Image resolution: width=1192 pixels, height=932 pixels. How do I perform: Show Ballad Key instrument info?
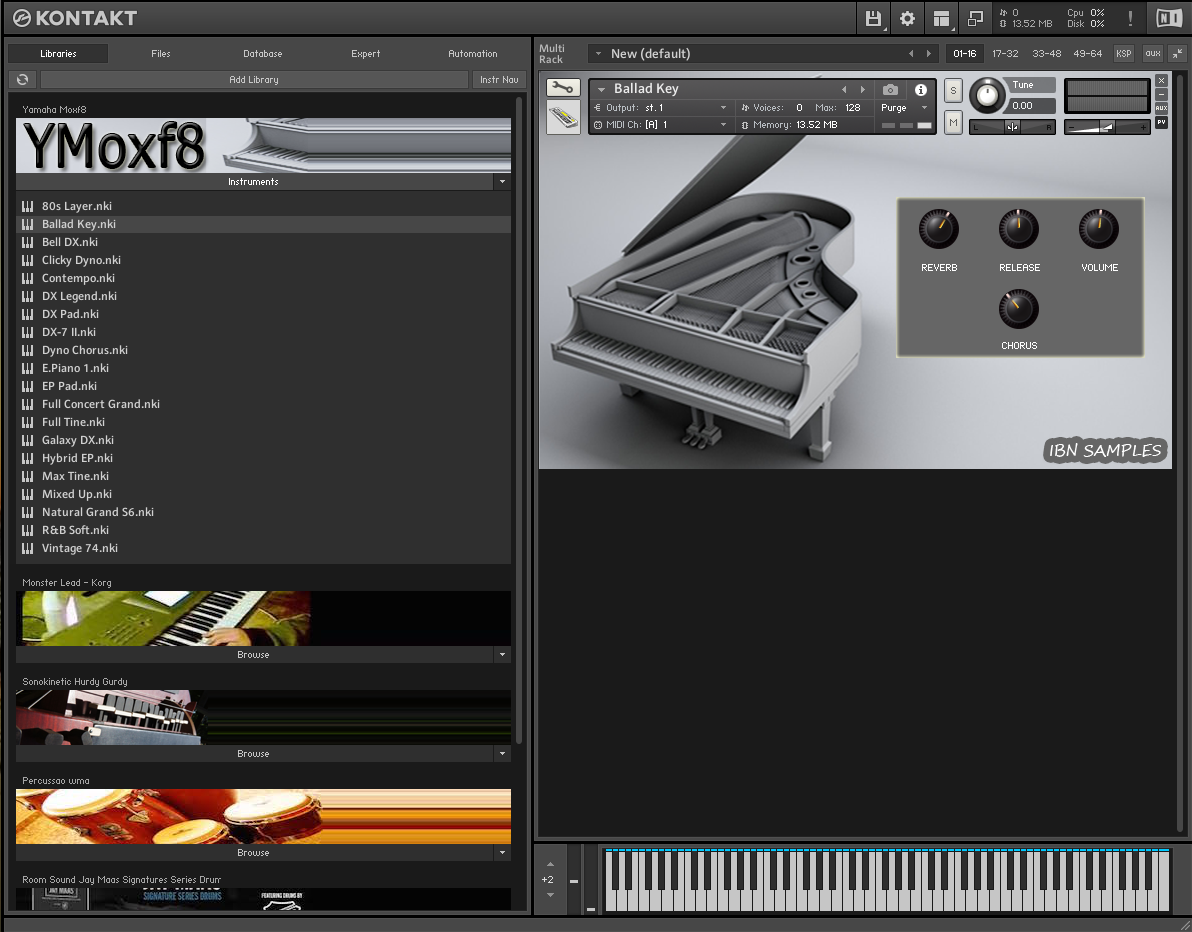pyautogui.click(x=921, y=90)
